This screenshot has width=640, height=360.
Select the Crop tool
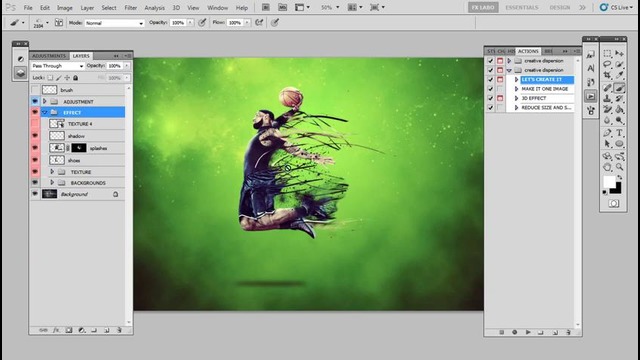point(607,76)
